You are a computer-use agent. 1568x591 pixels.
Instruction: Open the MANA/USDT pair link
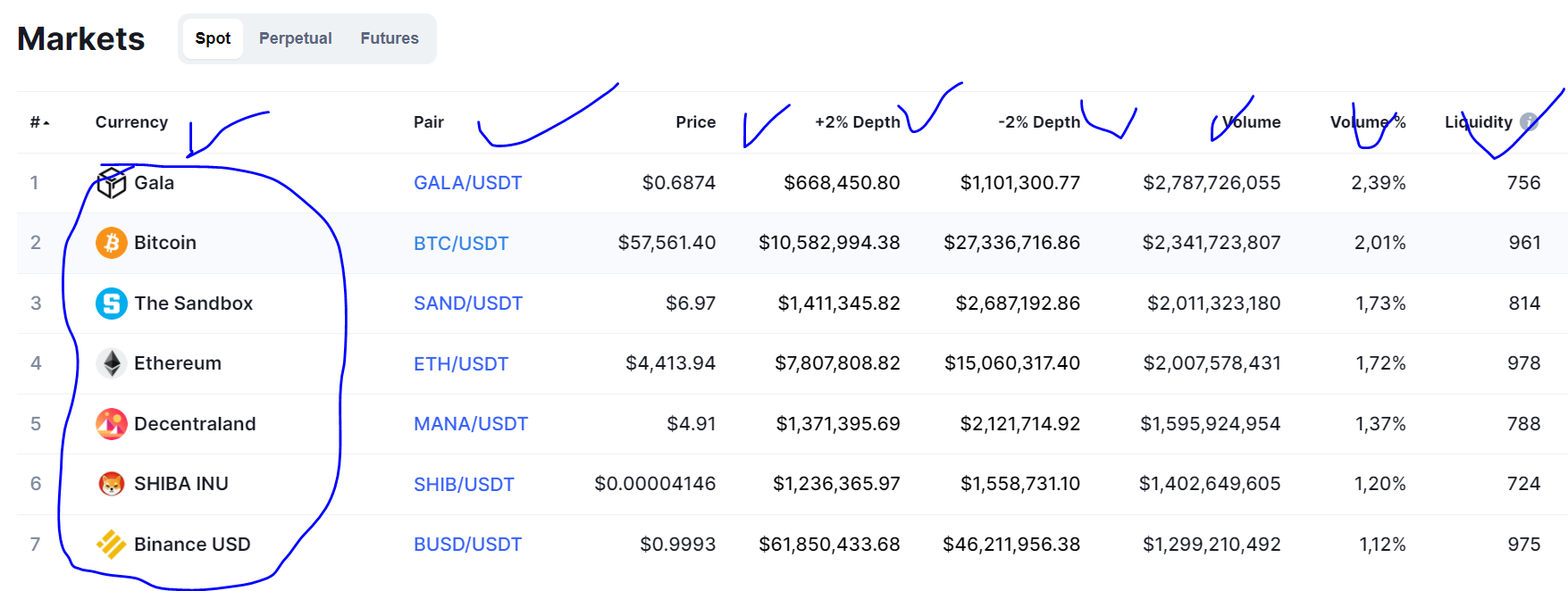[471, 424]
